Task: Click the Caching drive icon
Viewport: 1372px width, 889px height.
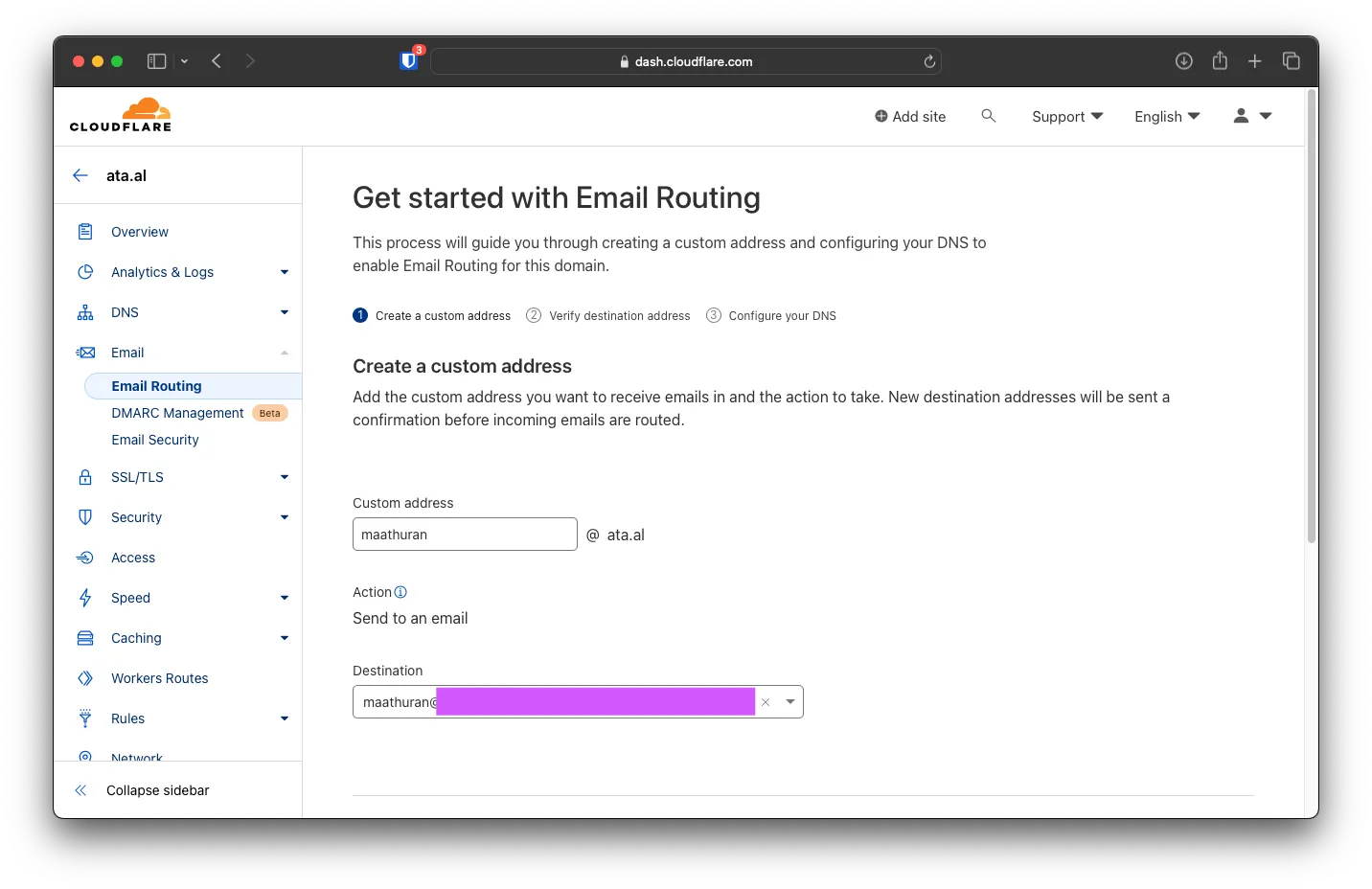Action: pyautogui.click(x=85, y=638)
